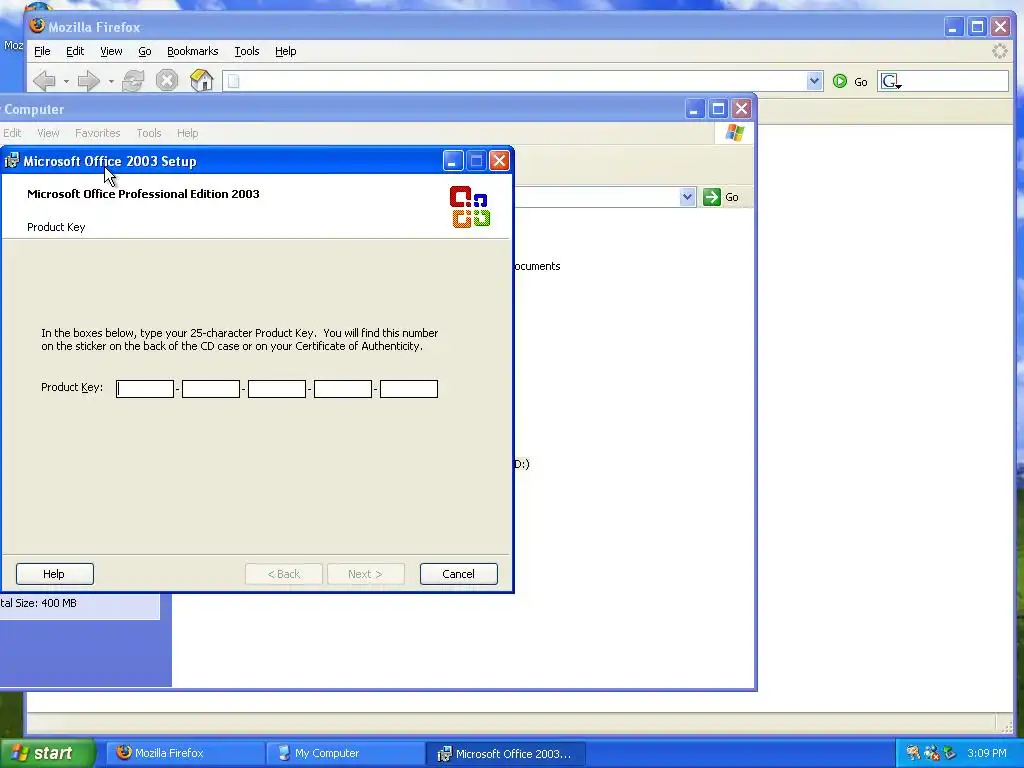Click the second Product Key box

click(211, 389)
